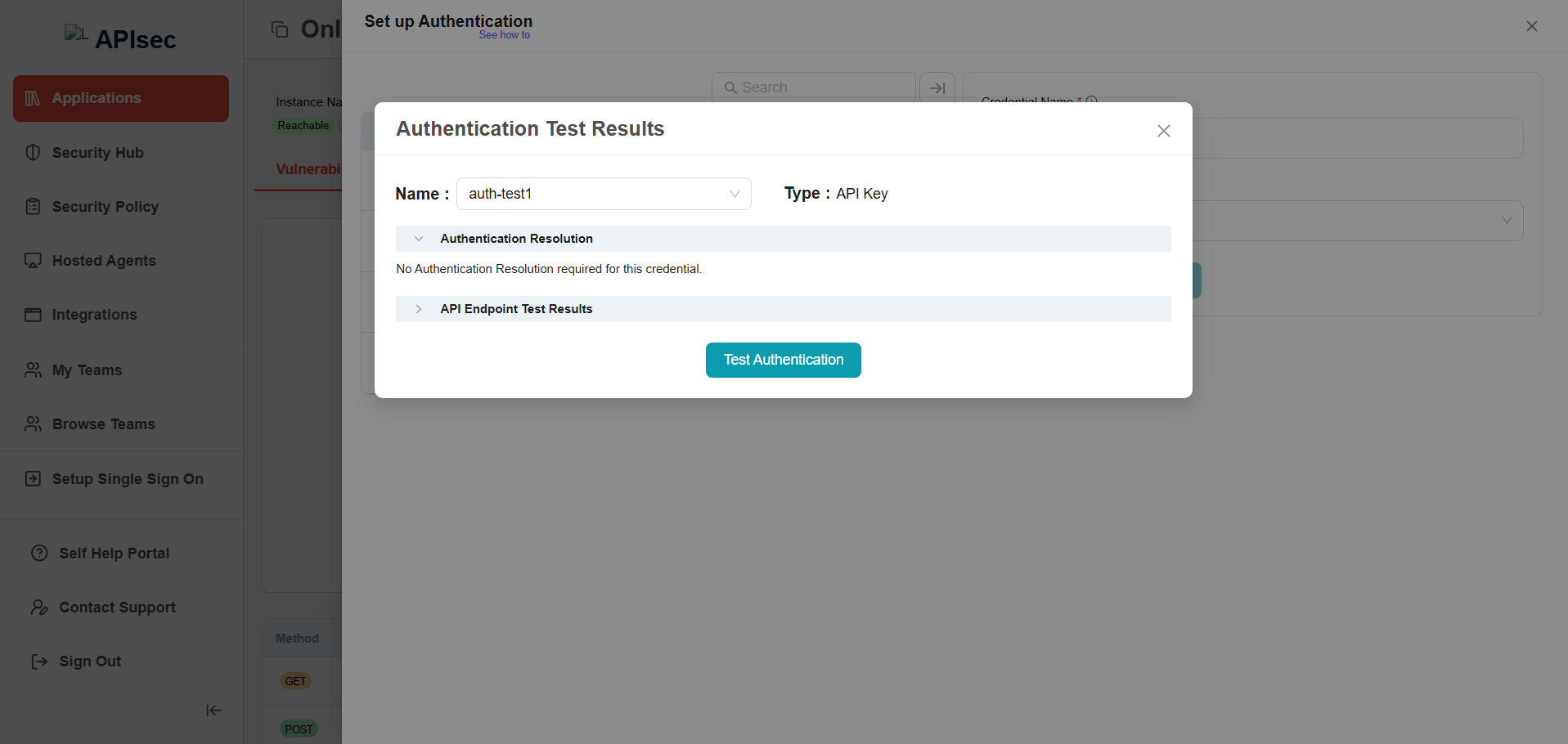Open Integrations from the sidebar icon

pos(33,315)
